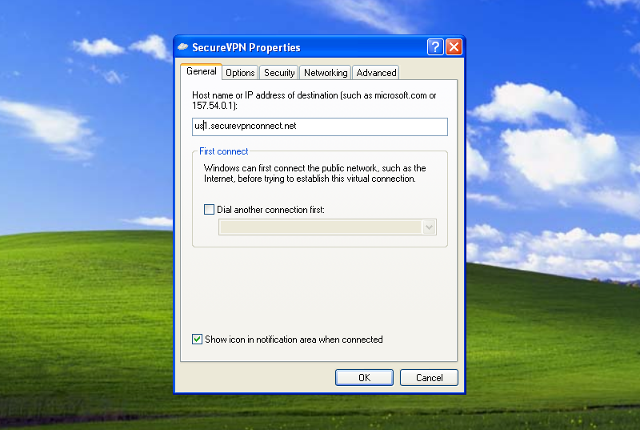
Task: Click the First connect group label
Action: [224, 151]
